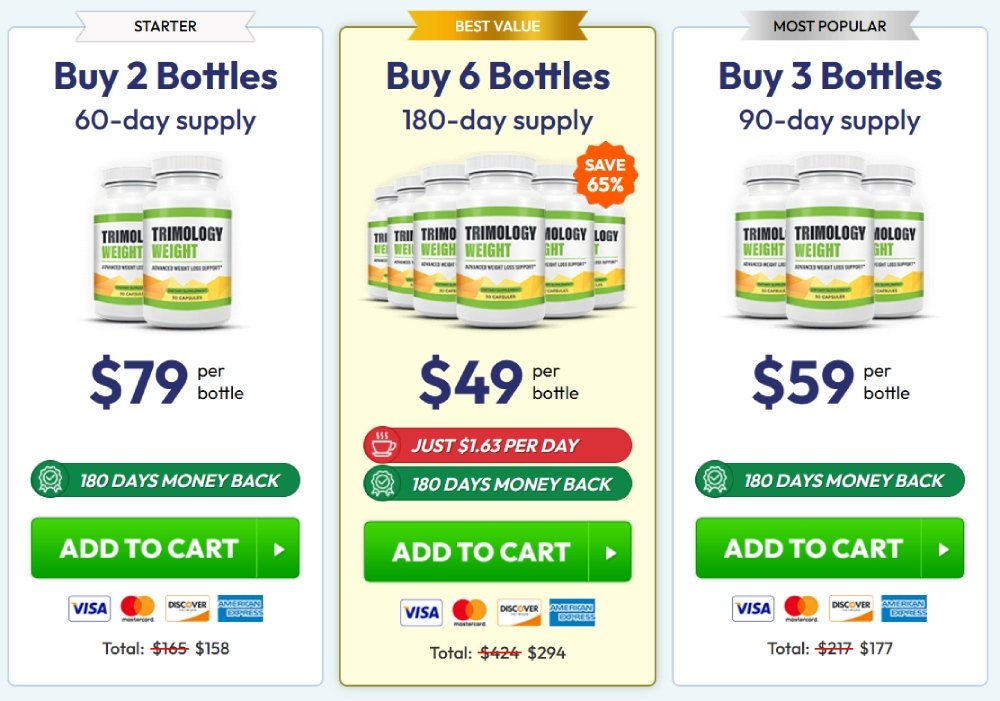Click the Buy 6 Bottles heading
This screenshot has width=1000, height=701.
point(497,77)
